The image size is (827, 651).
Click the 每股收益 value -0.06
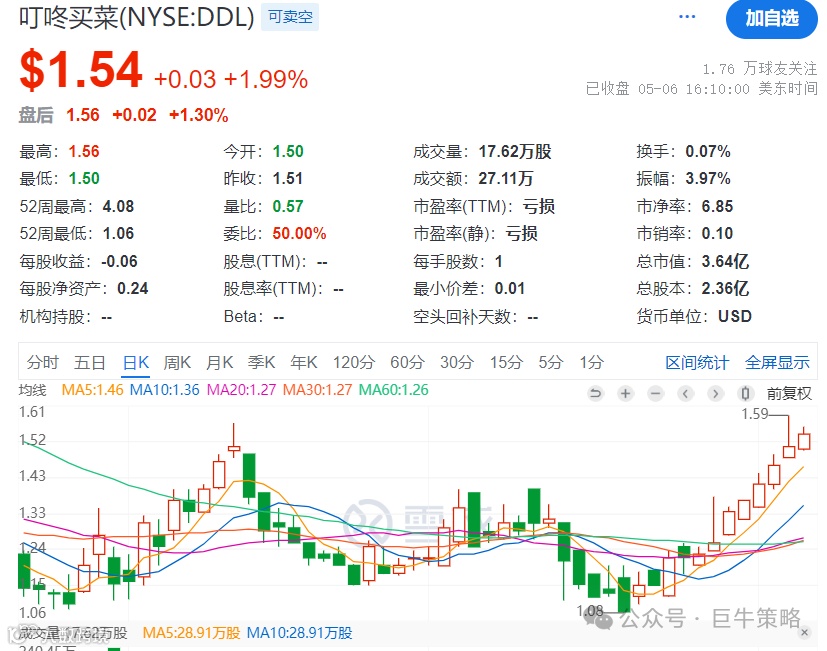[x=119, y=261]
